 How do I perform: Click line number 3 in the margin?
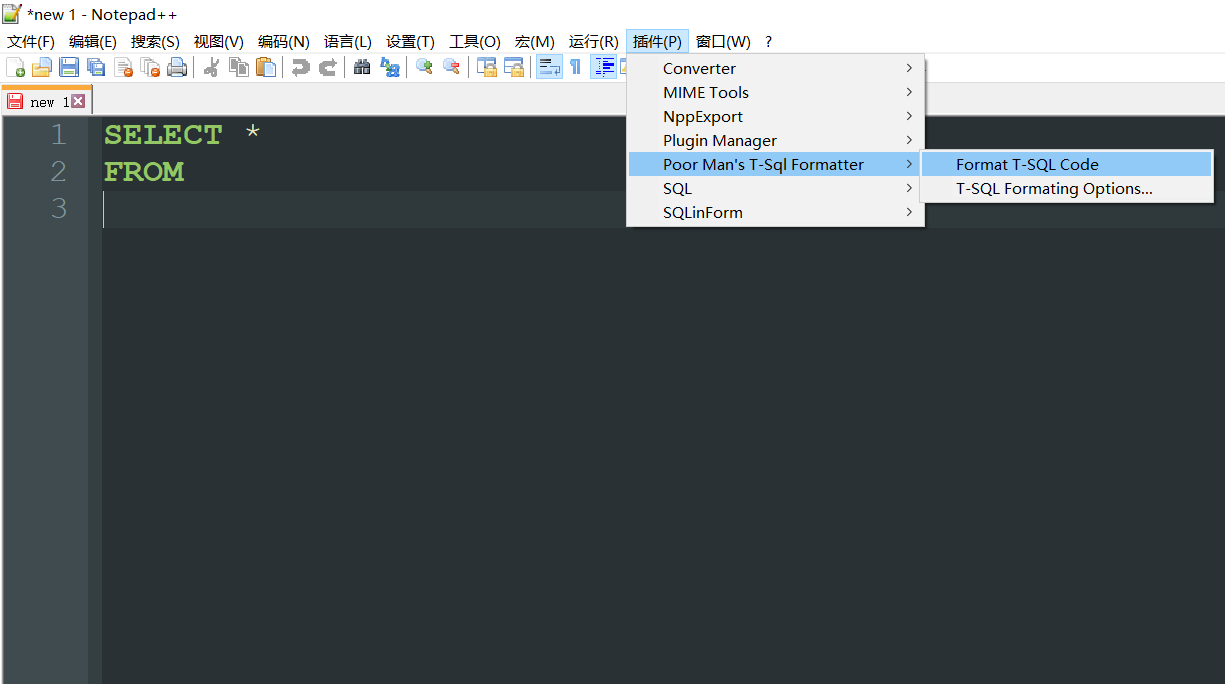[x=58, y=208]
